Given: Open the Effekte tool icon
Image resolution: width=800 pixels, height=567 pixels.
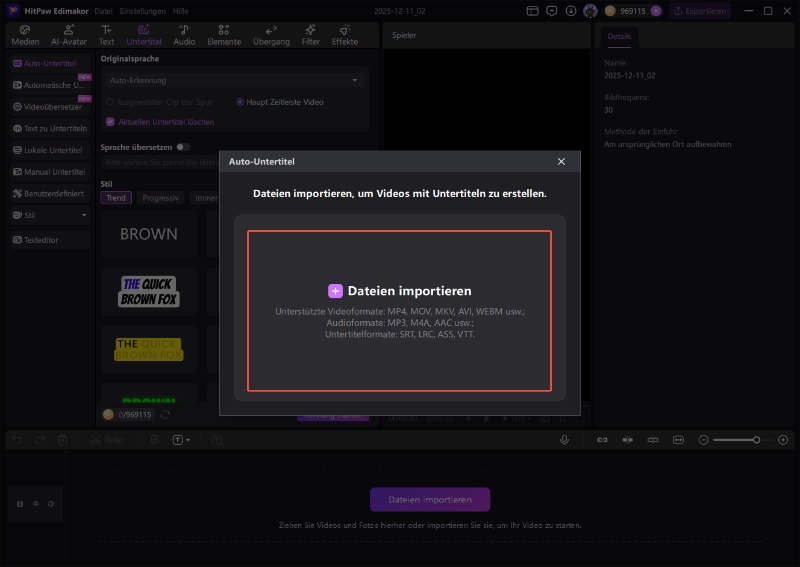Looking at the screenshot, I should coord(345,30).
